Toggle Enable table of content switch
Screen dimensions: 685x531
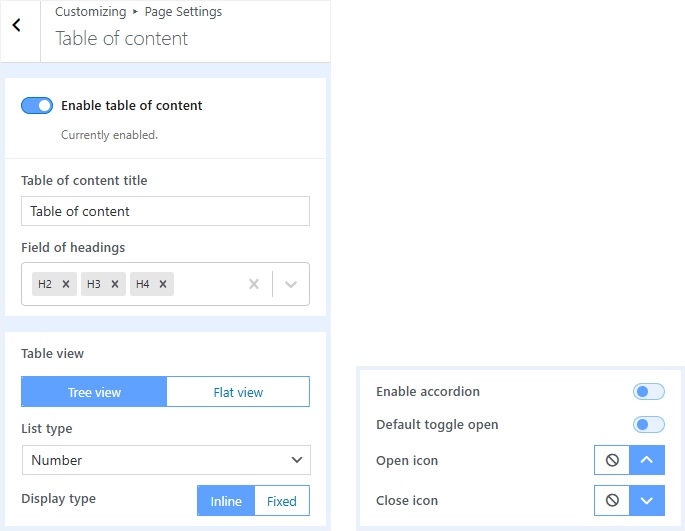tap(37, 106)
